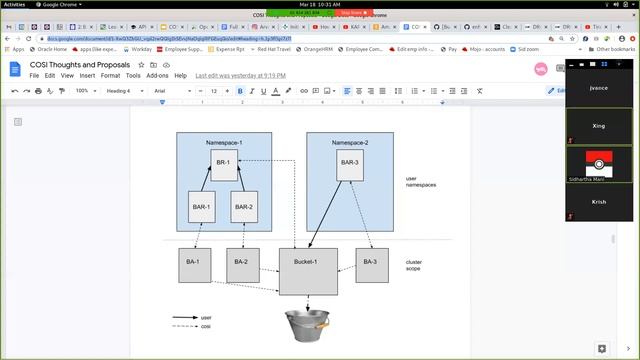Viewport: 640px width, 360px height.
Task: Redo the last action
Action: 27,91
